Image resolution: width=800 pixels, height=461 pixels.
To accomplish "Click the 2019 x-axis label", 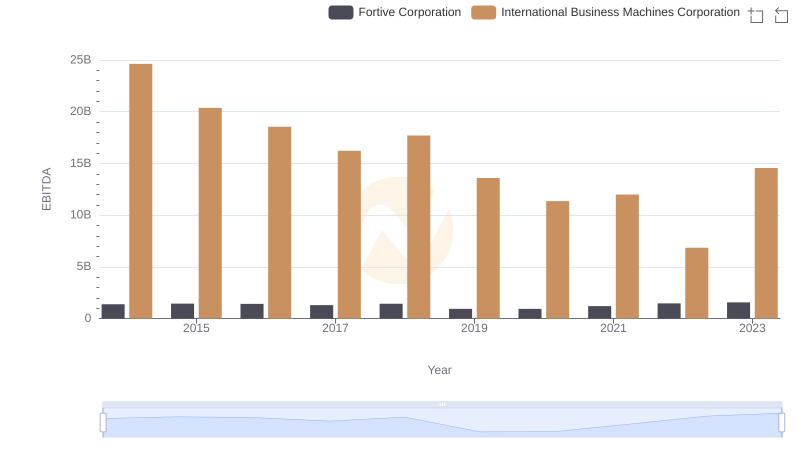I will pyautogui.click(x=474, y=328).
